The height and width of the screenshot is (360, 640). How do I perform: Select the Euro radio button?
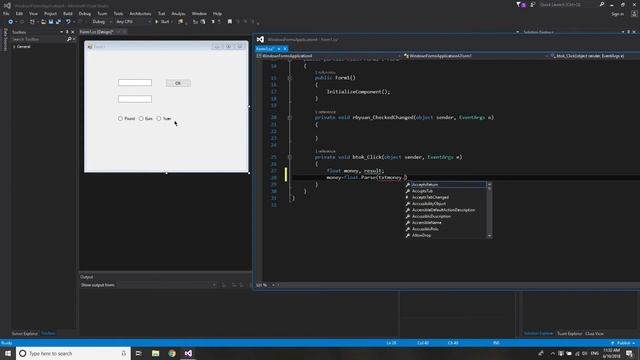click(145, 118)
